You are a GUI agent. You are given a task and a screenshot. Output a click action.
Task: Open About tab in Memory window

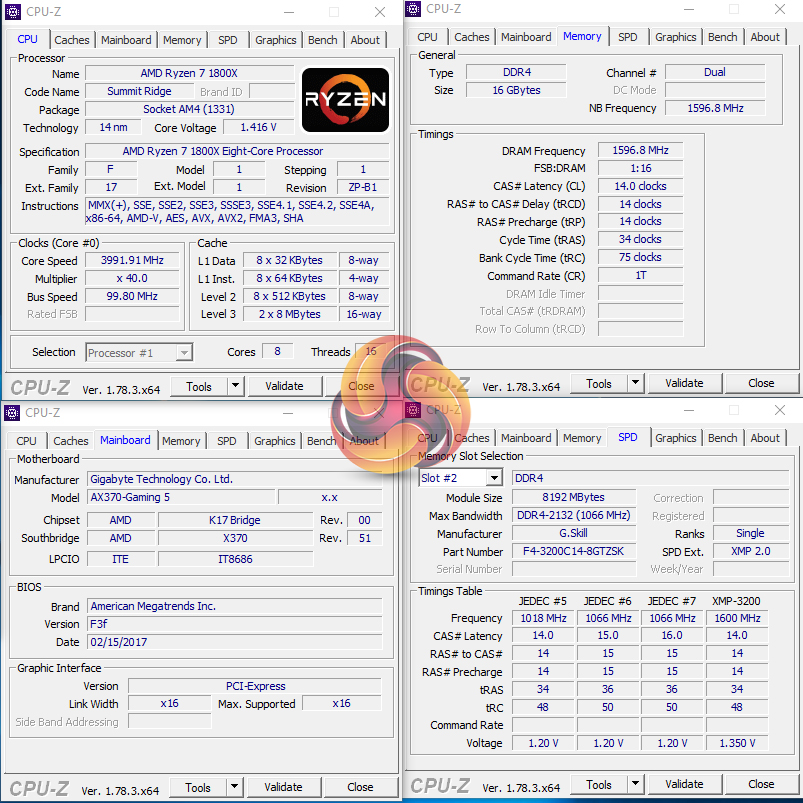pos(765,37)
